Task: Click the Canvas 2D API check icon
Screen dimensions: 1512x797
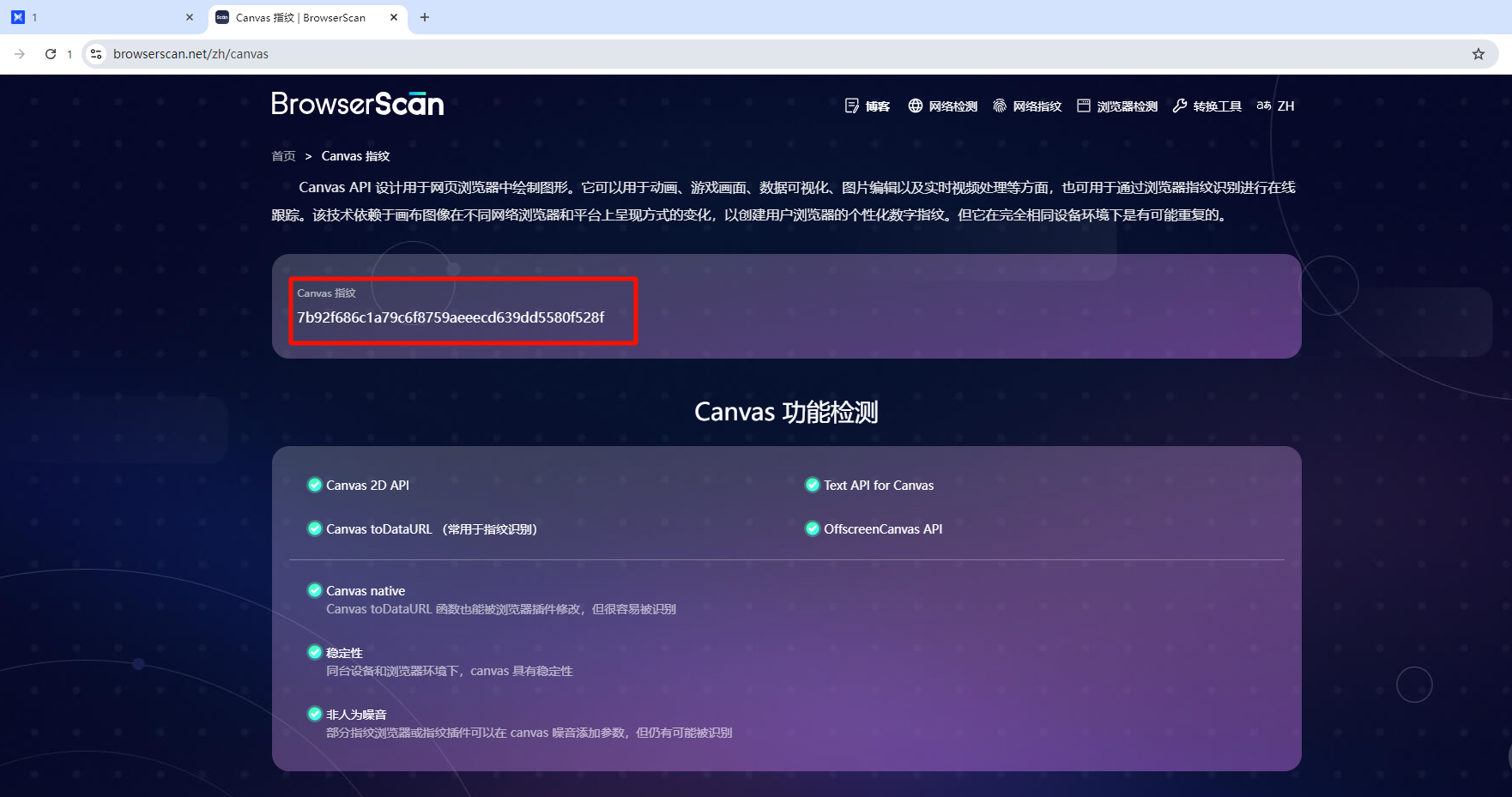Action: click(315, 485)
